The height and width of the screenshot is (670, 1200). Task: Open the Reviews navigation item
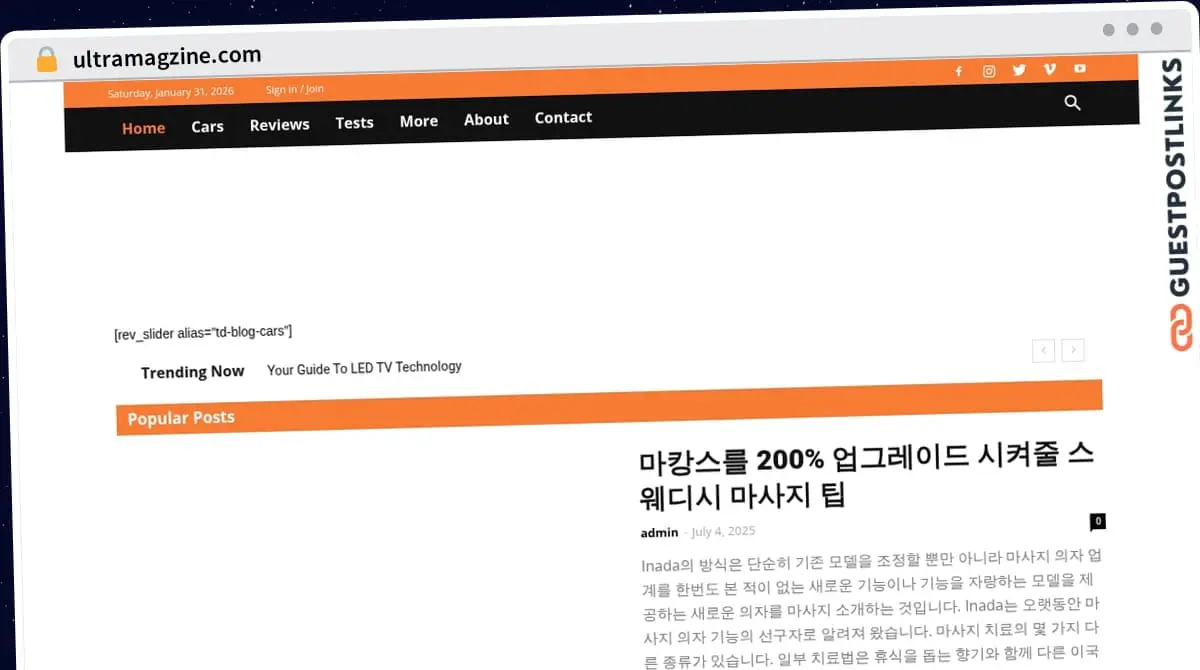(279, 125)
